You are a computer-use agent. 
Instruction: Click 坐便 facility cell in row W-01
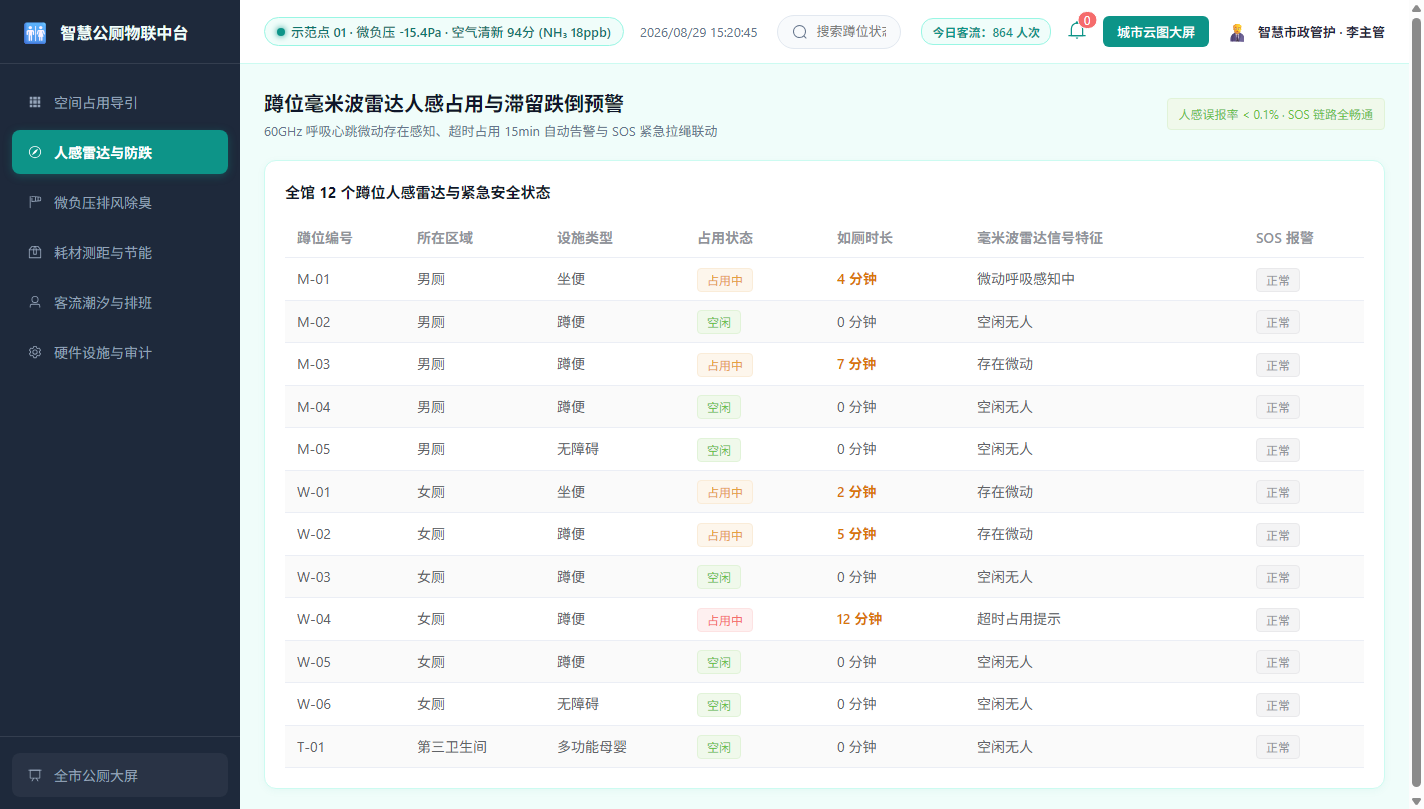570,492
